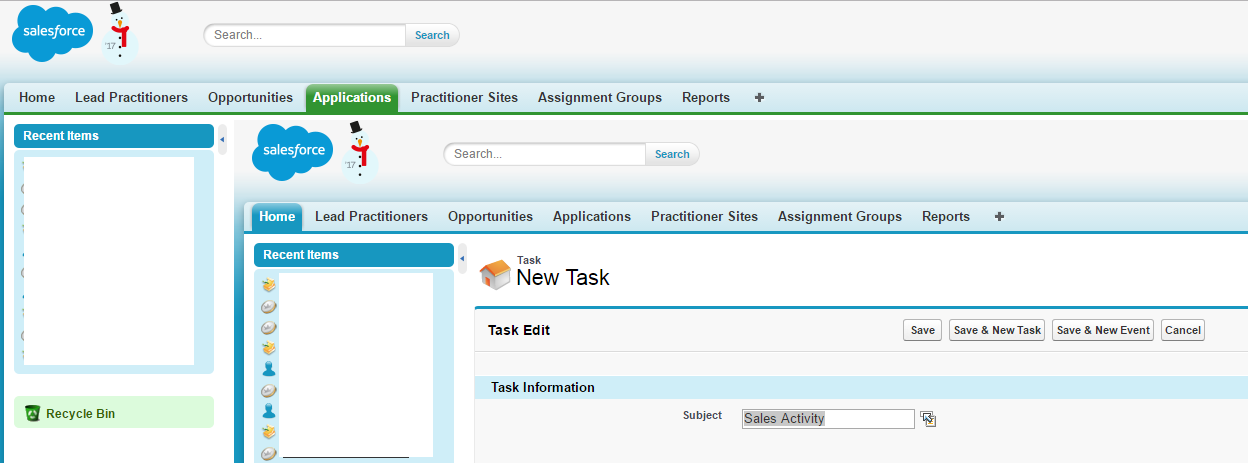Open the Home tab in the outer tab bar

click(37, 98)
